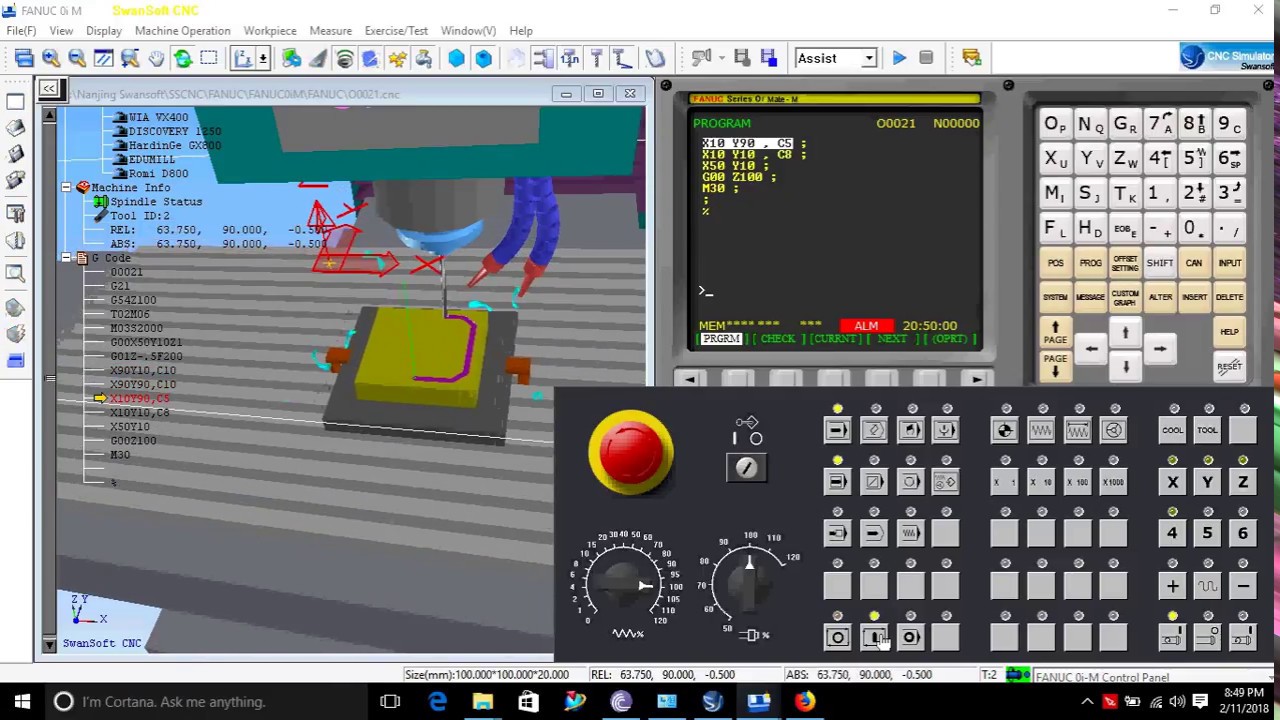Click the EDIT mode key on machine panel
Viewport: 1280px width, 720px height.
tap(874, 430)
